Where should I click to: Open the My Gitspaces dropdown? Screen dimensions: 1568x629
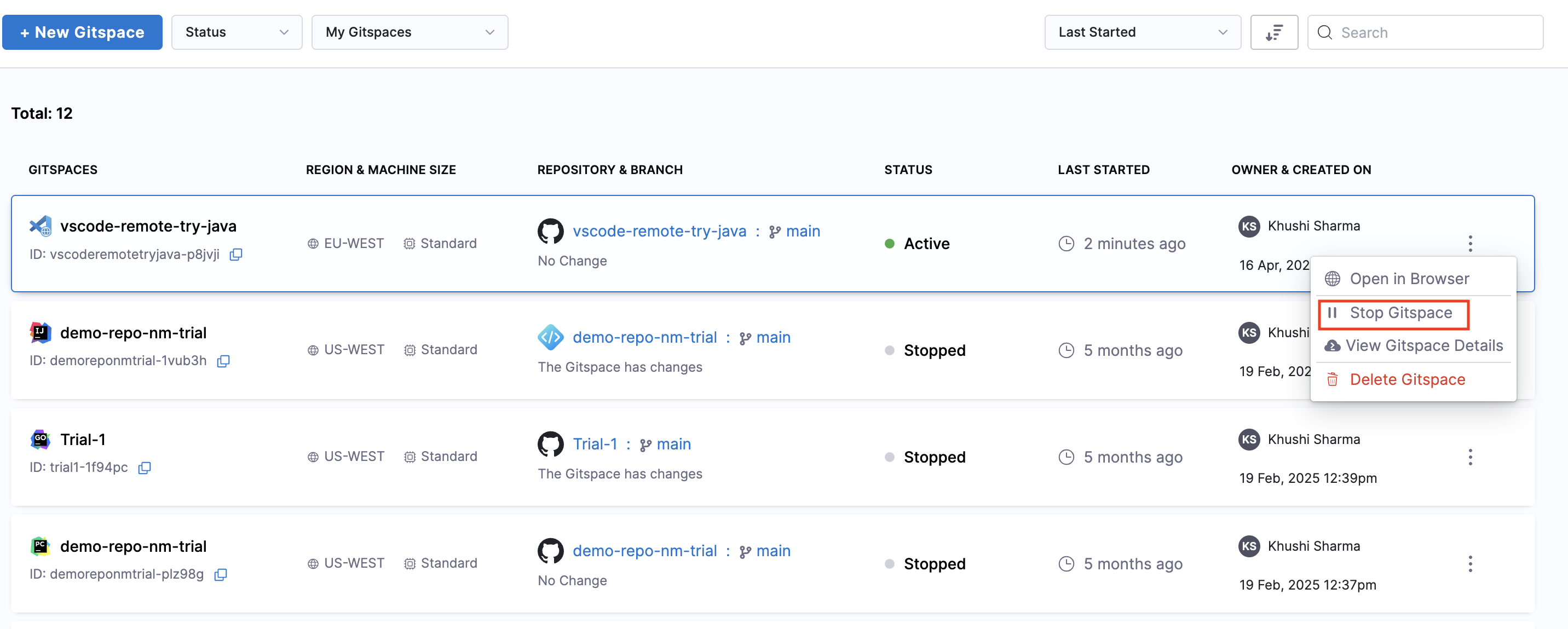coord(409,32)
